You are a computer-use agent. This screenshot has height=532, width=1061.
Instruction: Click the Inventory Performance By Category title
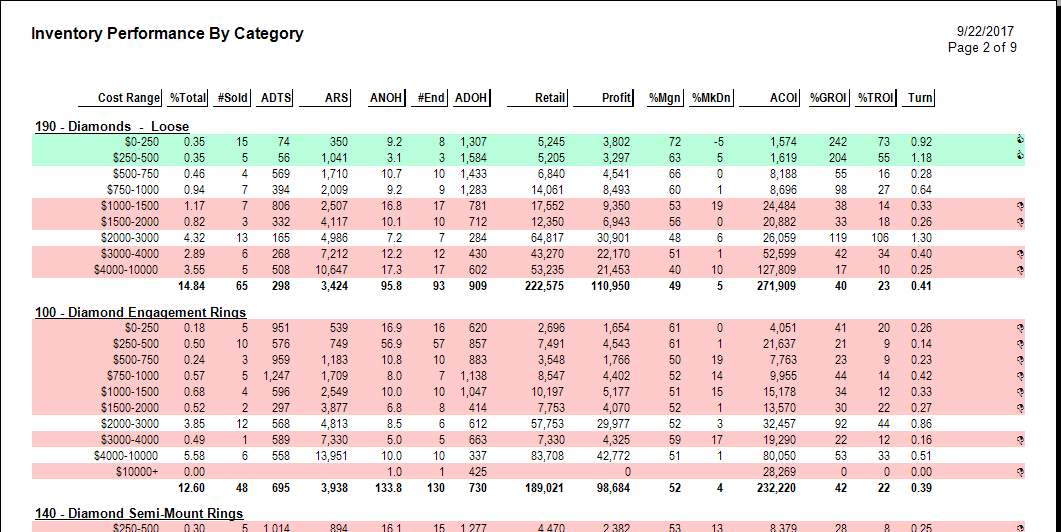click(167, 34)
